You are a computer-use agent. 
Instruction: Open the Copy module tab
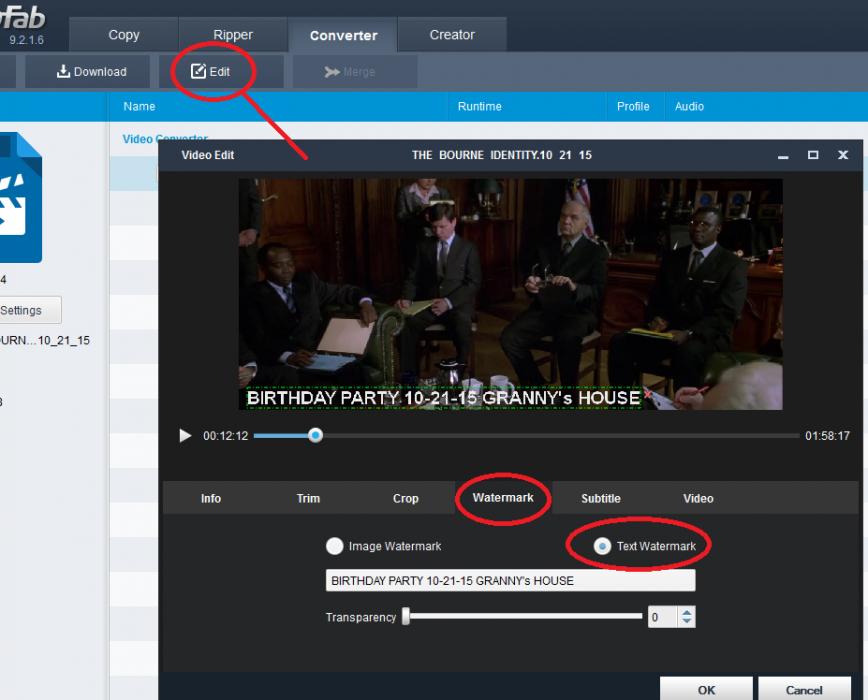click(x=123, y=35)
